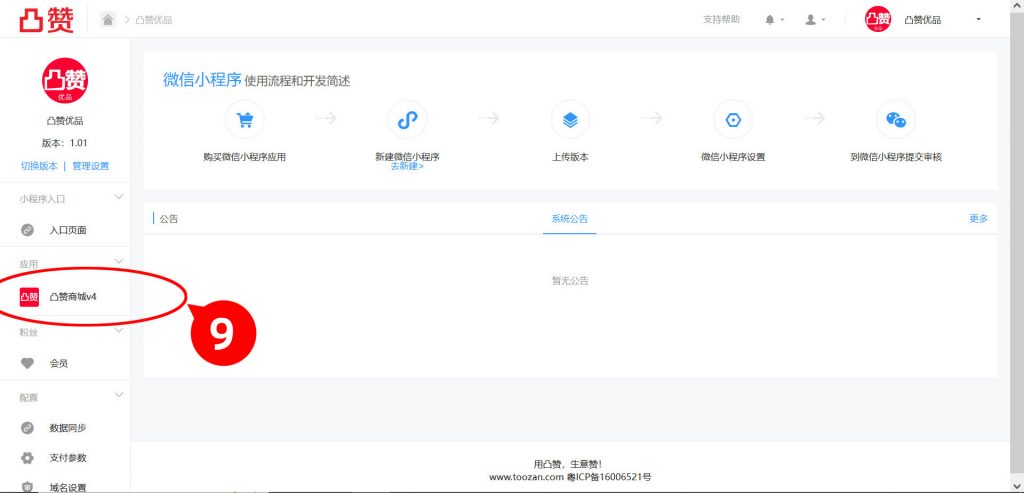Screen dimensions: 1024x493
Task: Open 管理设置 link
Action: (91, 166)
